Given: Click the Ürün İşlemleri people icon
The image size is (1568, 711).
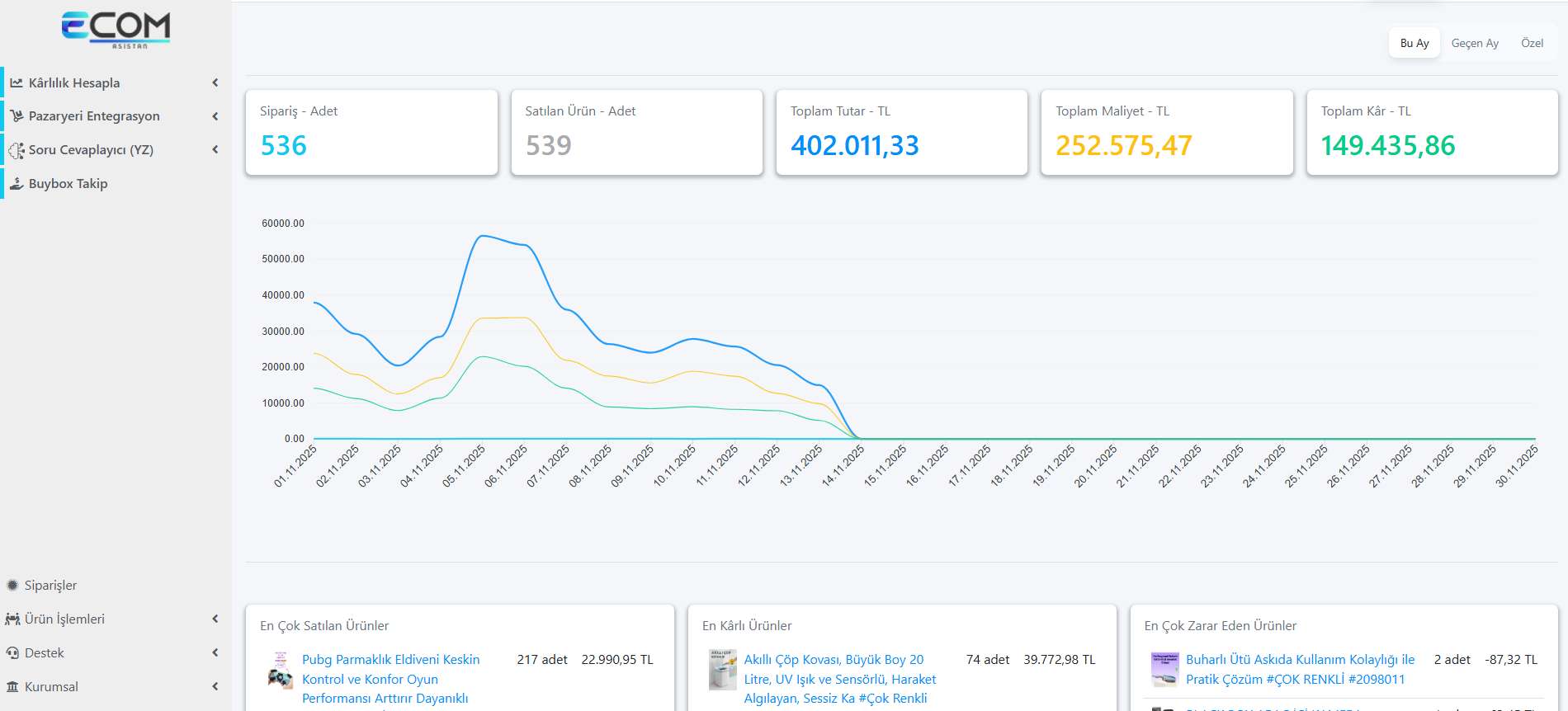Looking at the screenshot, I should pos(12,619).
